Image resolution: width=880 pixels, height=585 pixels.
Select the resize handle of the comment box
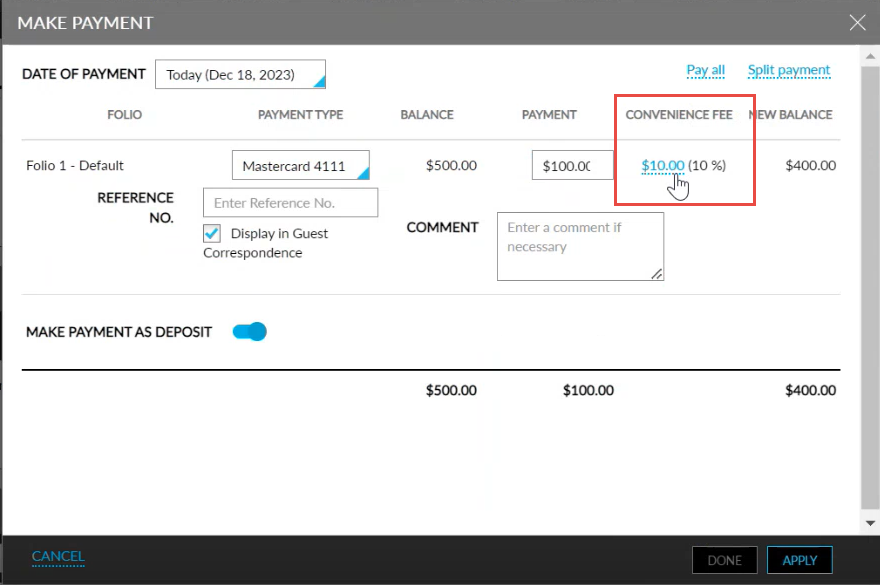657,273
